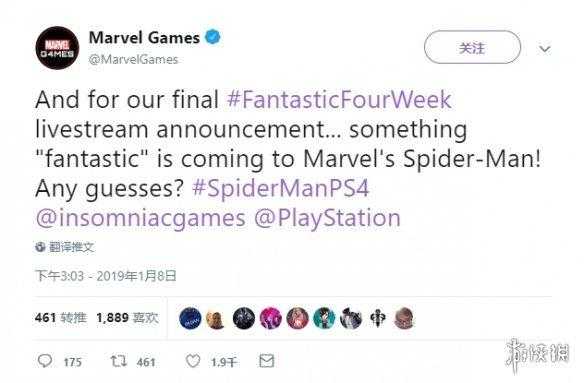Open the reply speech bubble icon
584x383 pixels.
45,361
